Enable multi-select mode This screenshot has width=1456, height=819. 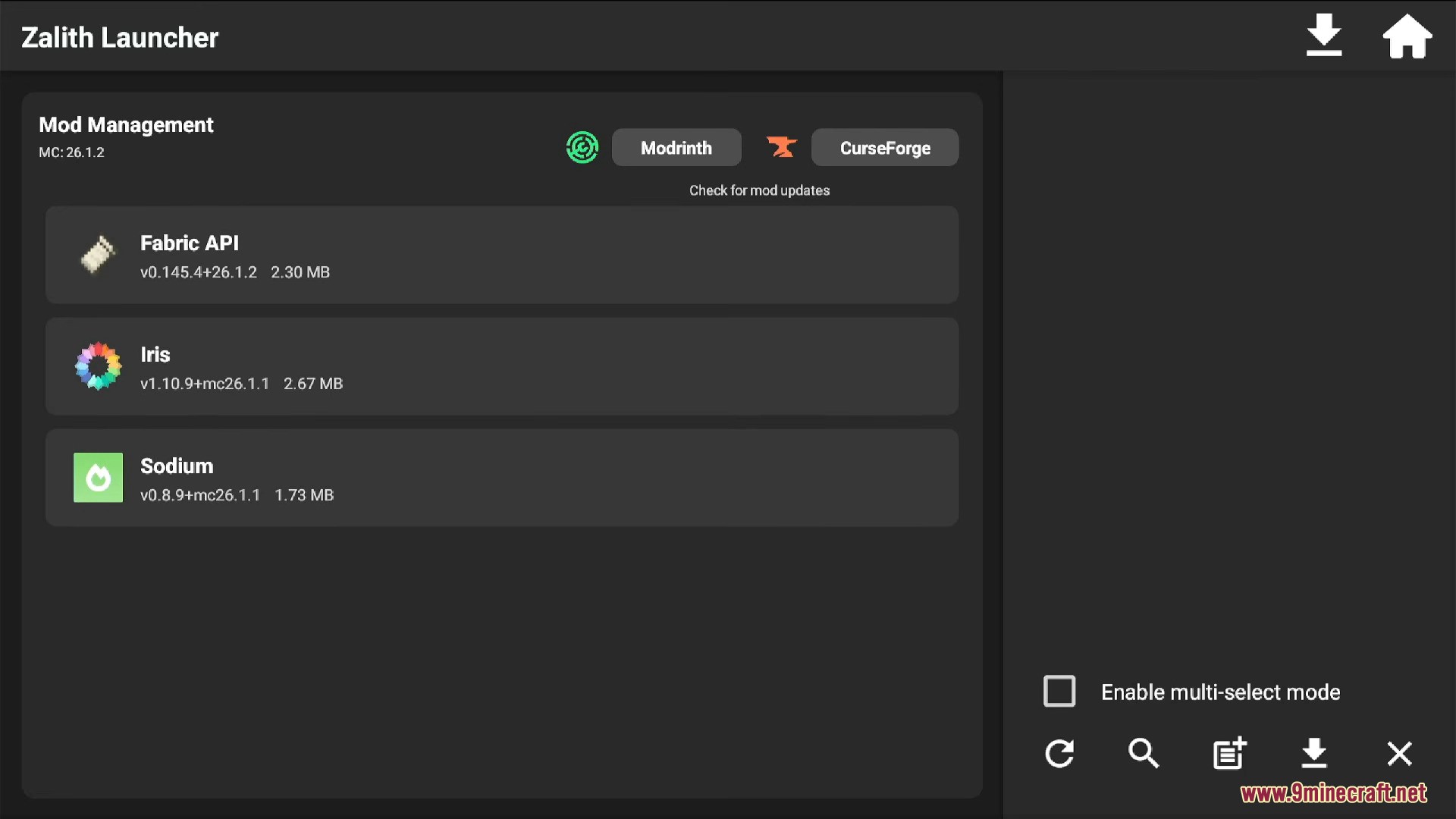point(1059,691)
